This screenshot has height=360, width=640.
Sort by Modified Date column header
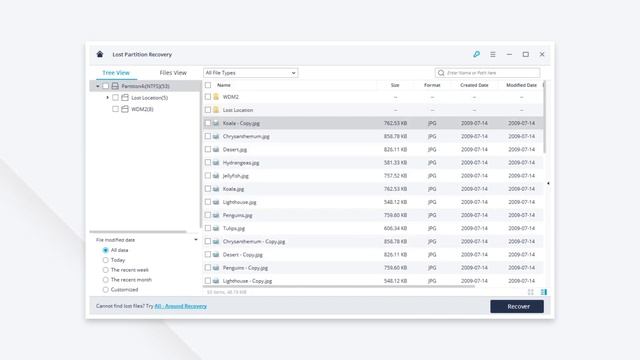tap(521, 85)
